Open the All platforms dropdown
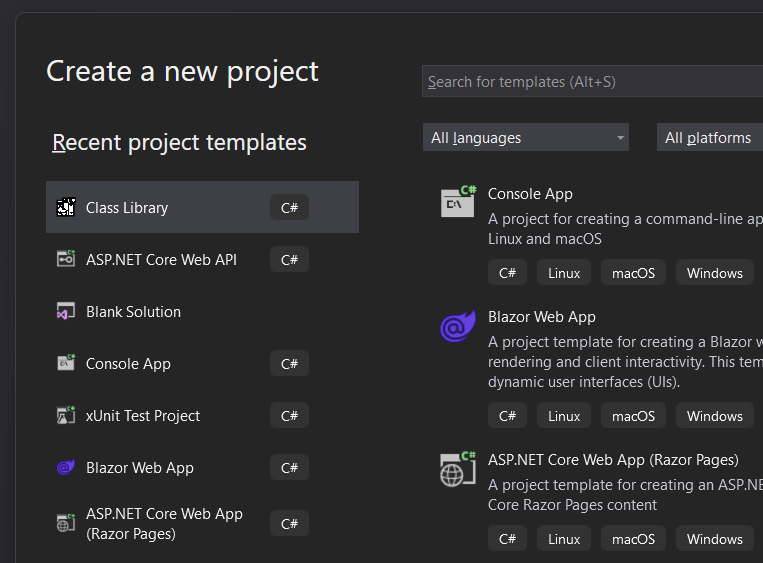 [x=709, y=138]
